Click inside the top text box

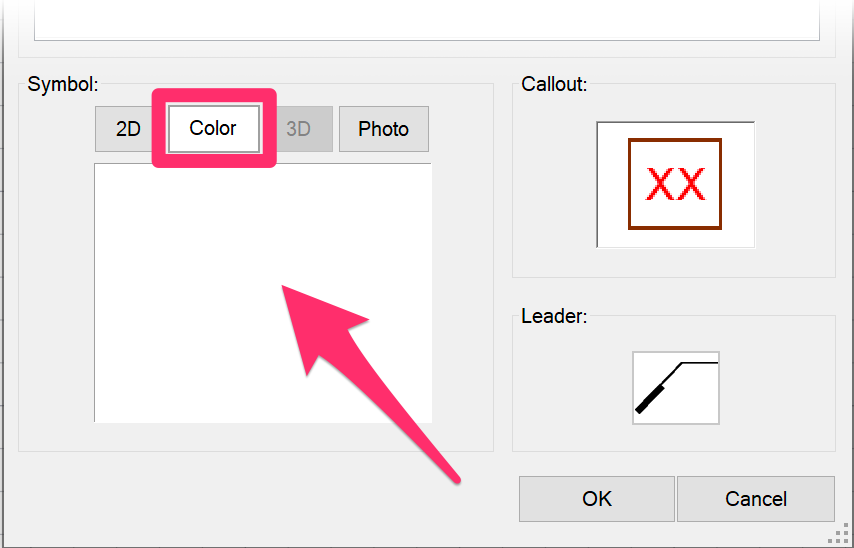click(426, 19)
